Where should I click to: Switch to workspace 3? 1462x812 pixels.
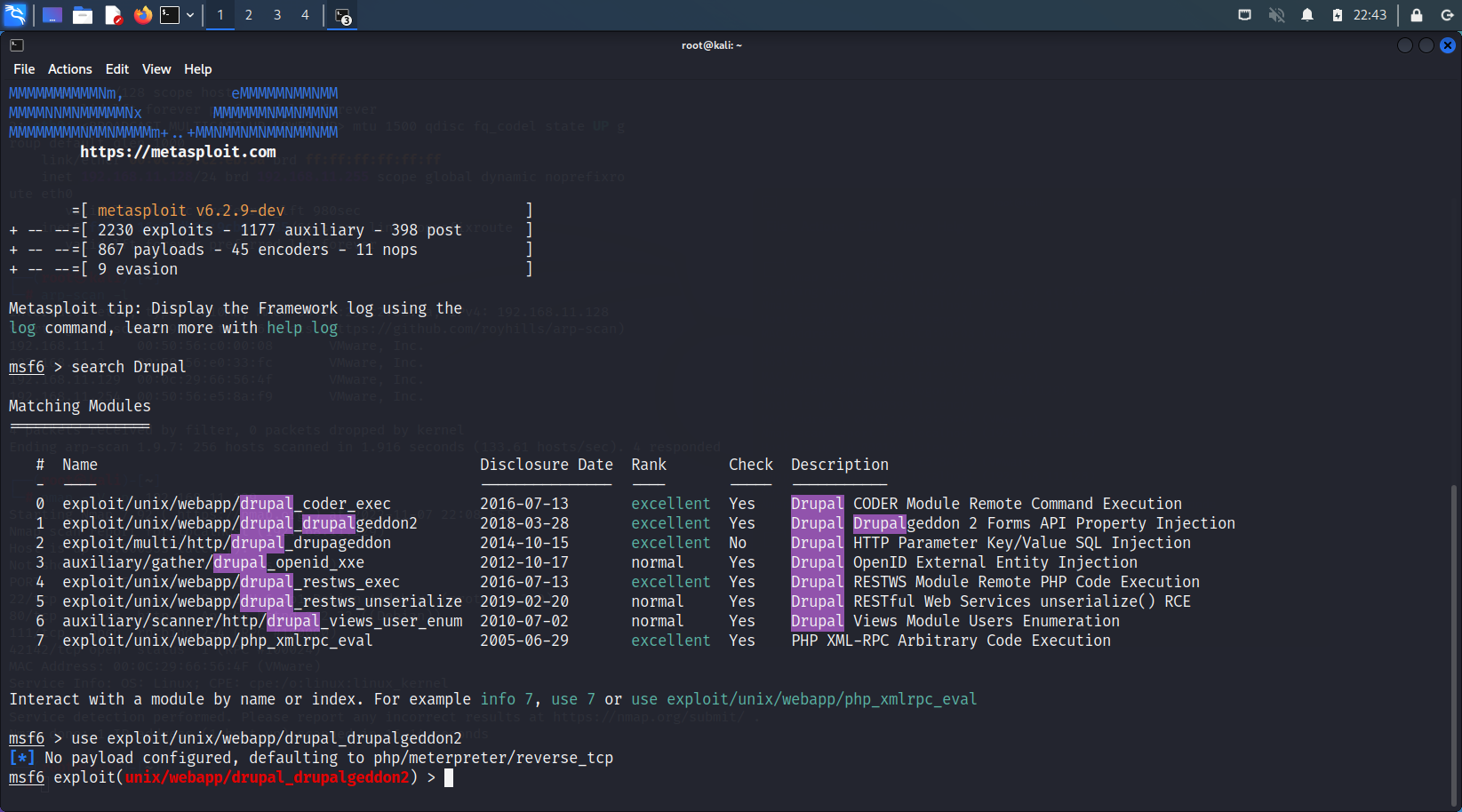(277, 15)
